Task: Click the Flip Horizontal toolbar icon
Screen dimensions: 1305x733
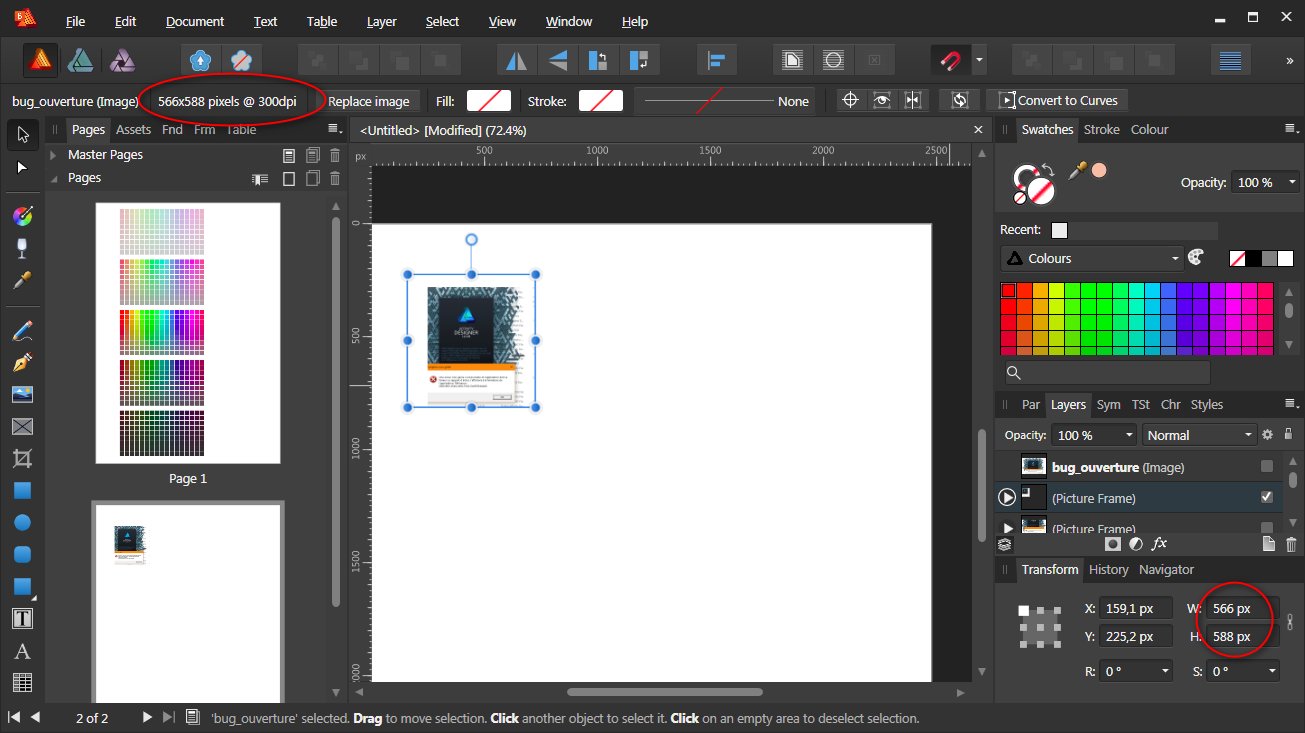Action: click(517, 60)
